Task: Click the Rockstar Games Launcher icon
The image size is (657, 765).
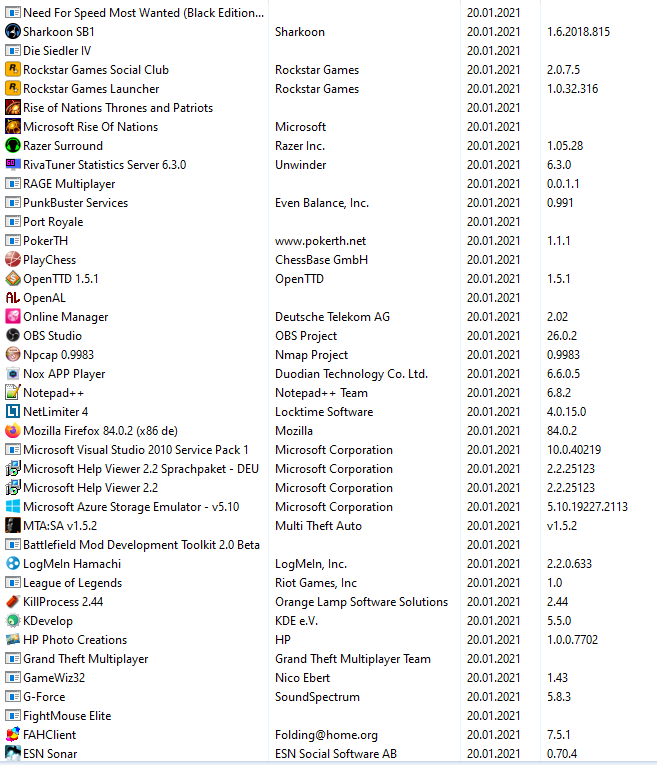Action: coord(13,89)
